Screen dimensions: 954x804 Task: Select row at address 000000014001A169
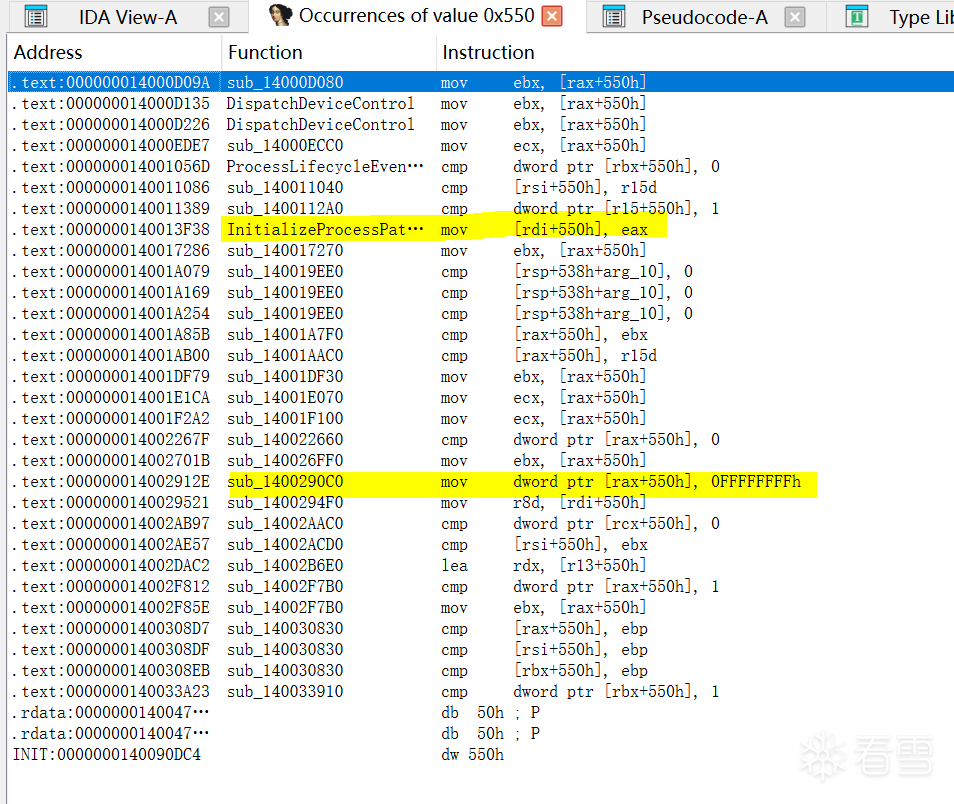[x=481, y=292]
